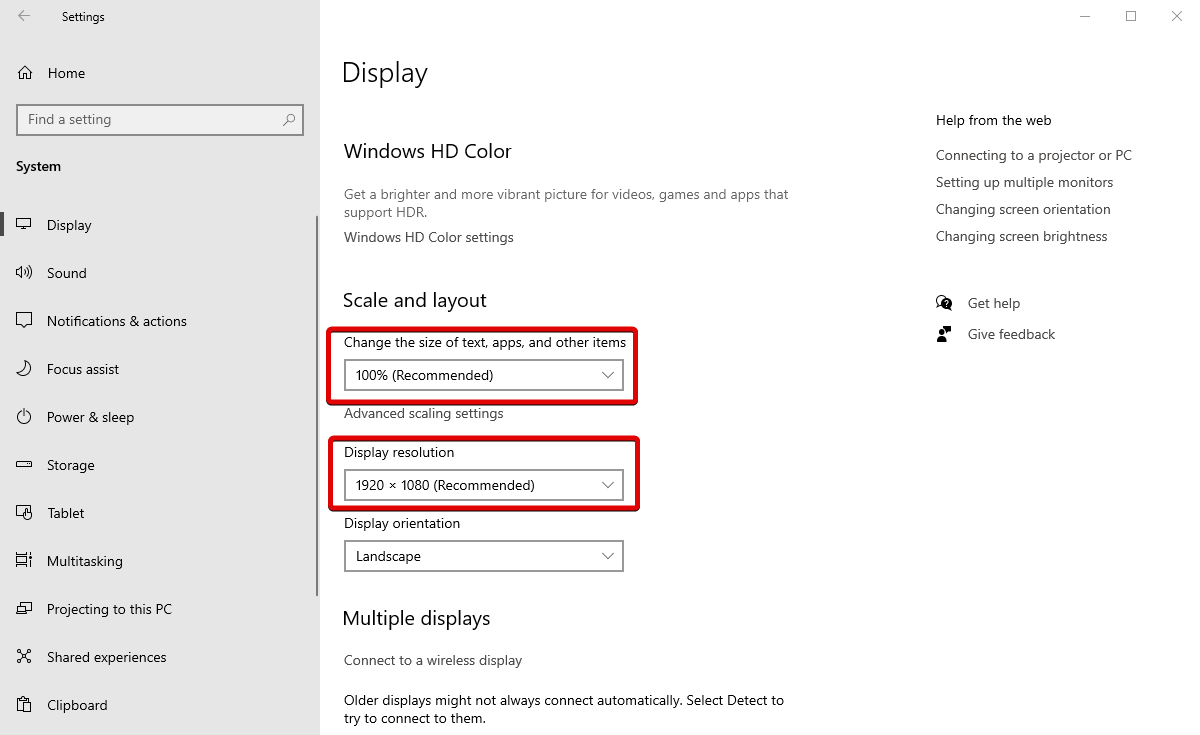Click the sidebar vertical scrollbar
Image resolution: width=1200 pixels, height=735 pixels.
tap(317, 406)
